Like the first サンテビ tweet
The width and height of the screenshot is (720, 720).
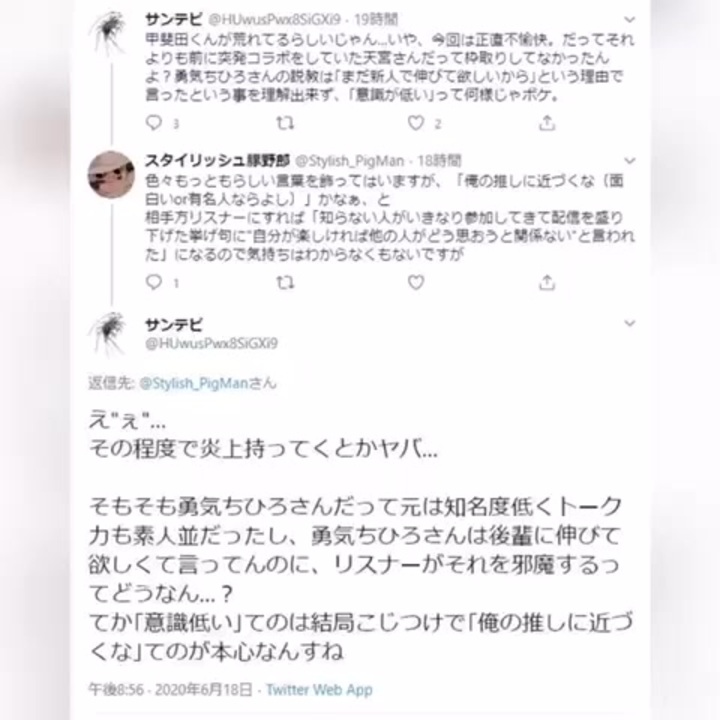416,123
